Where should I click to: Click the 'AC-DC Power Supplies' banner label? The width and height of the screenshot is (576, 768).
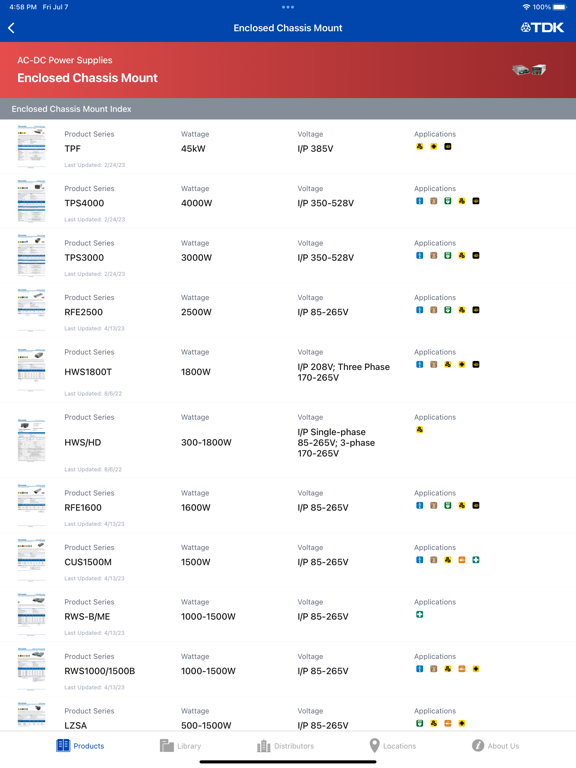65,60
